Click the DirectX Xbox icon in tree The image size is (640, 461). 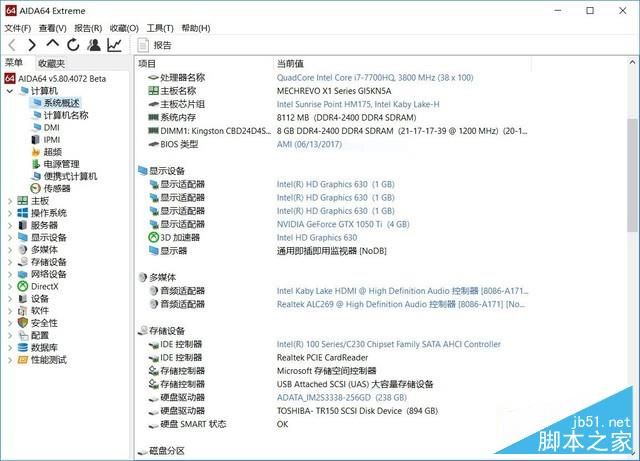[x=23, y=286]
